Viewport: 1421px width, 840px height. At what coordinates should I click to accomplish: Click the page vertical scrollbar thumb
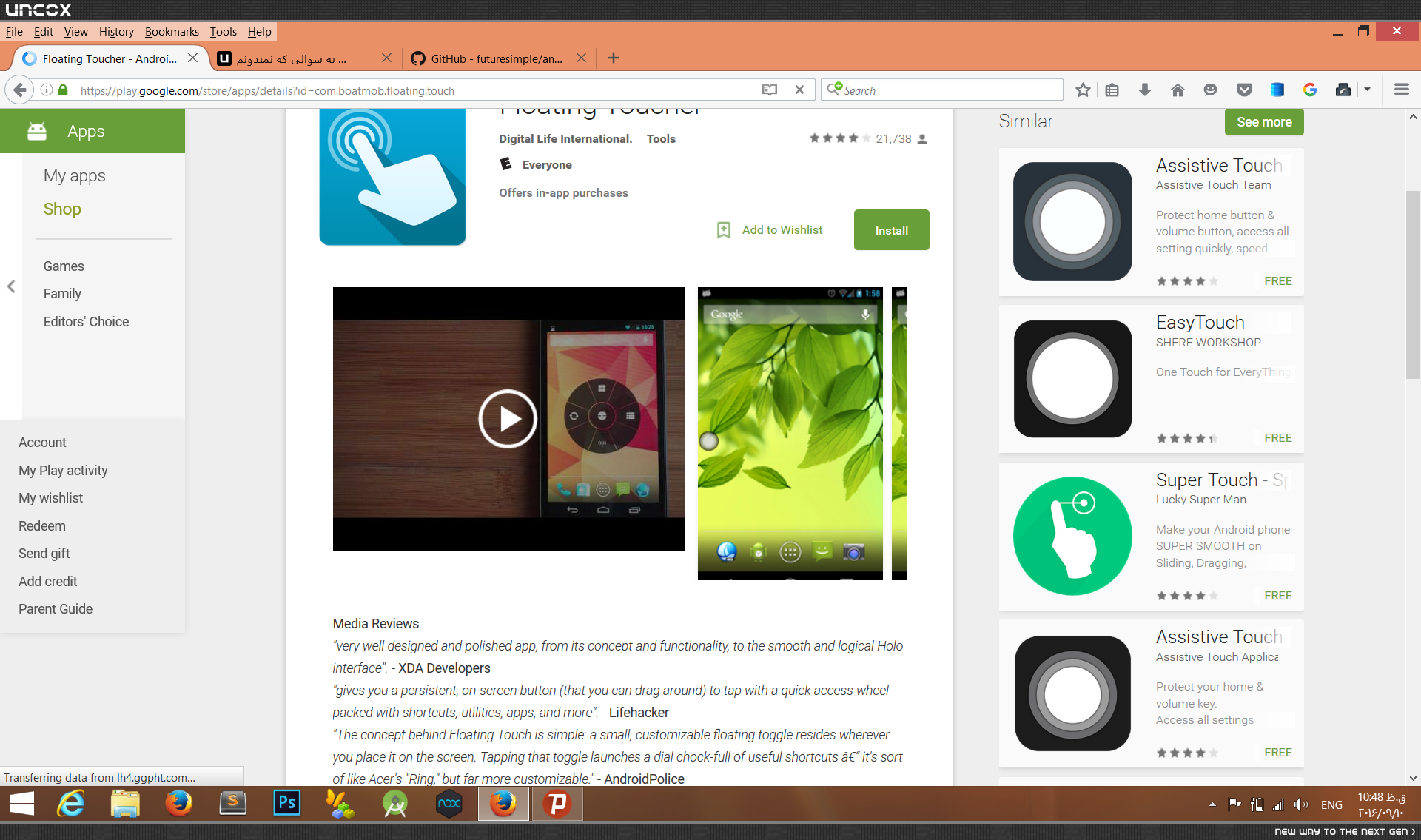pyautogui.click(x=1413, y=285)
